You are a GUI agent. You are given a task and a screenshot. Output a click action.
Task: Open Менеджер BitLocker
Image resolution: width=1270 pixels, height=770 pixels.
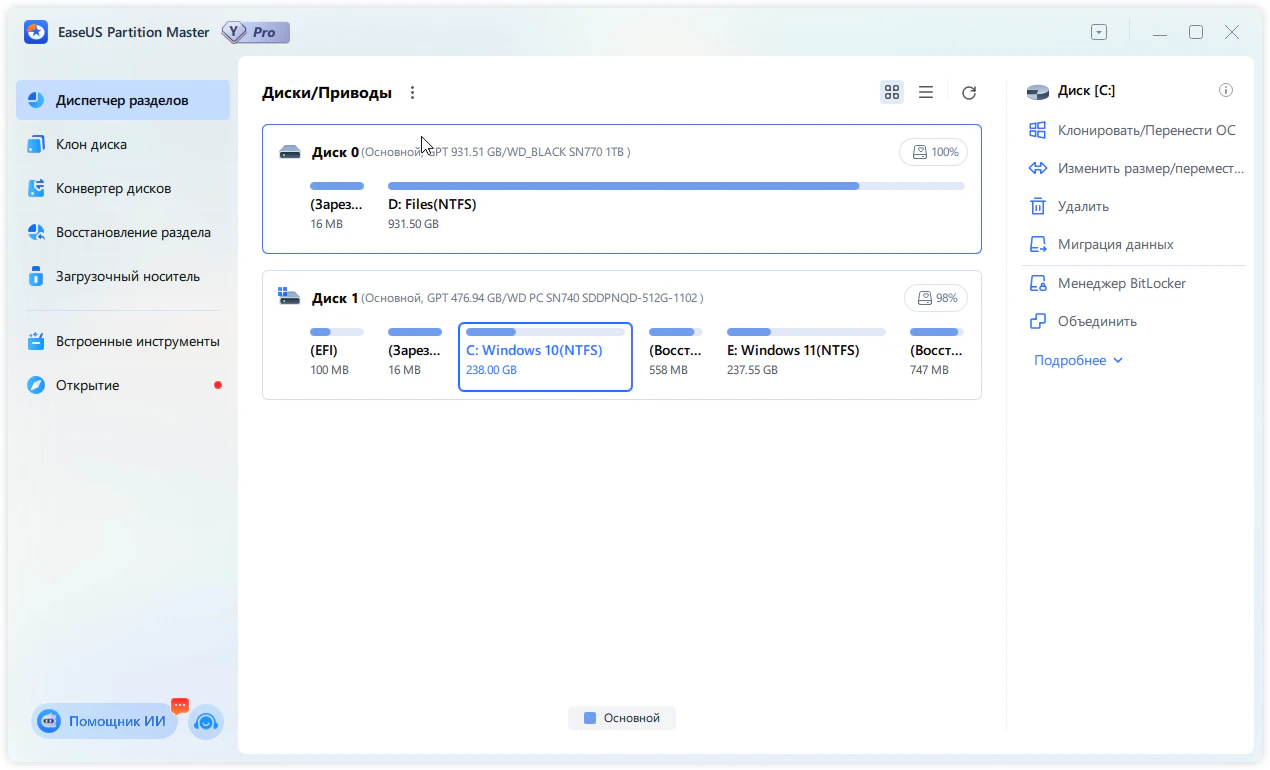(1121, 284)
